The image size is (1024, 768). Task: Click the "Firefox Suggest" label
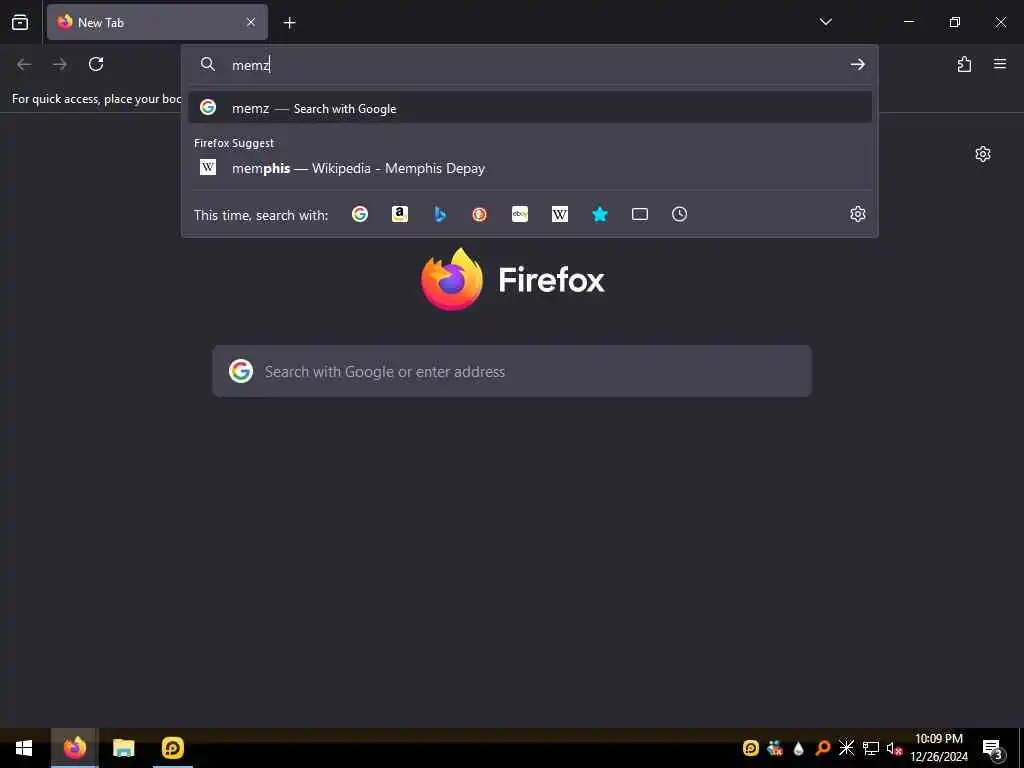pos(234,143)
